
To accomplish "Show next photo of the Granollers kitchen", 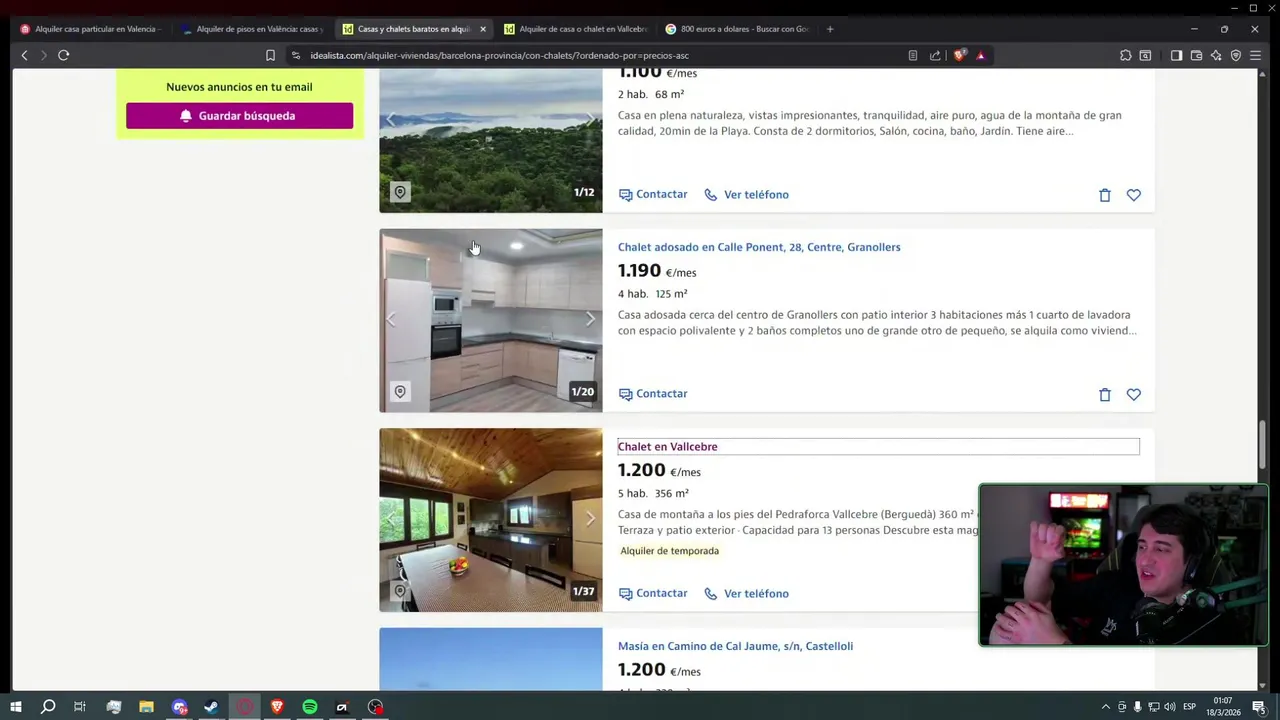I will pyautogui.click(x=590, y=319).
